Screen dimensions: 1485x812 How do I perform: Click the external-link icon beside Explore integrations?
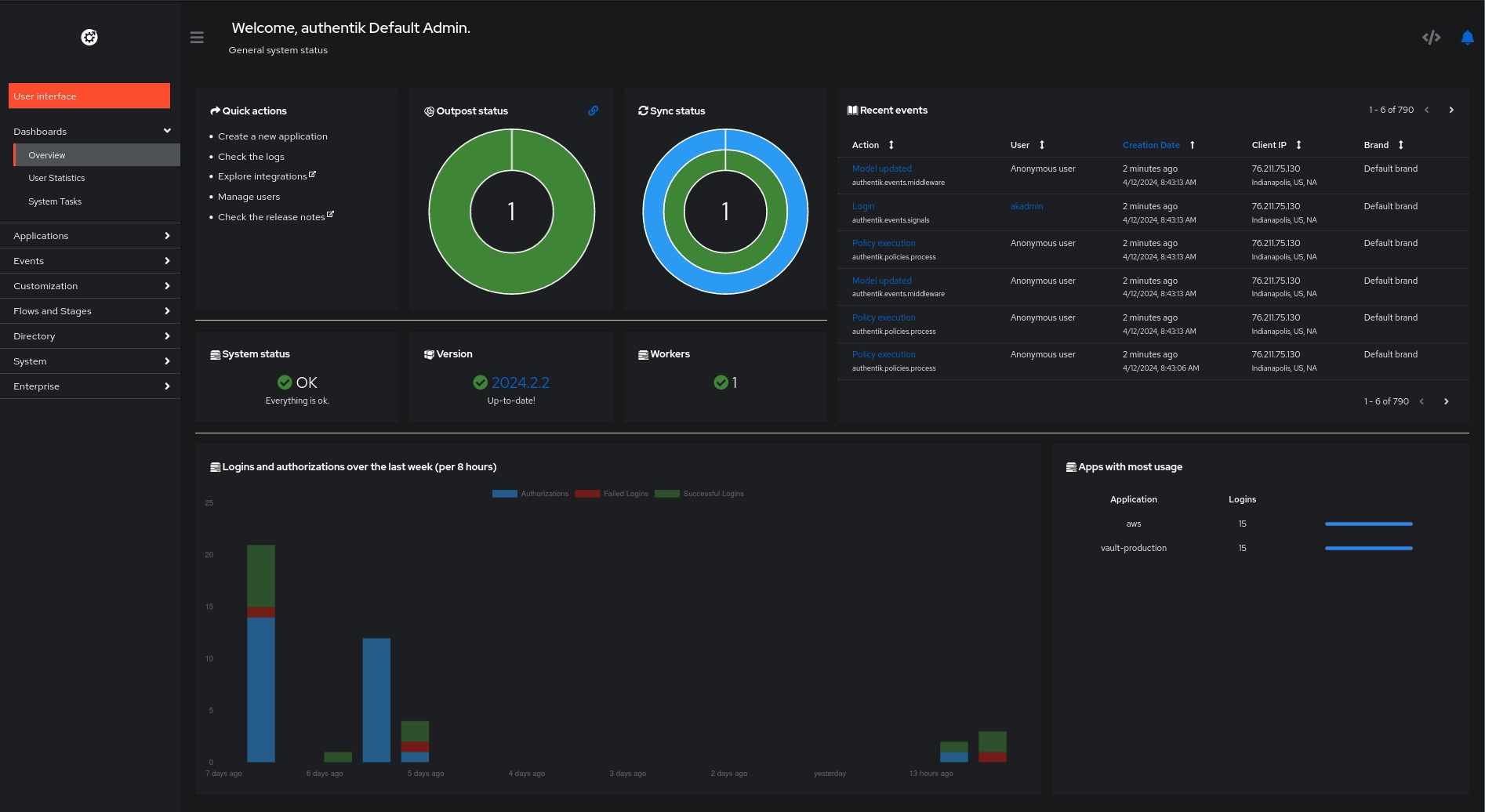(x=314, y=174)
